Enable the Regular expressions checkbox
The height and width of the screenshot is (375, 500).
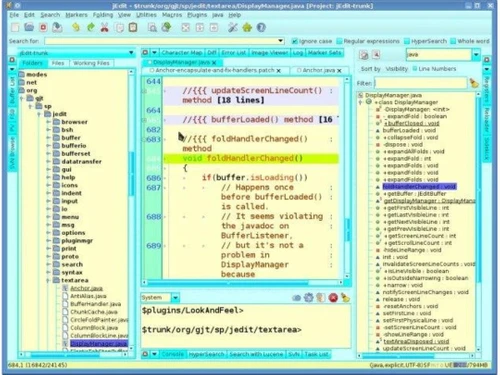339,41
